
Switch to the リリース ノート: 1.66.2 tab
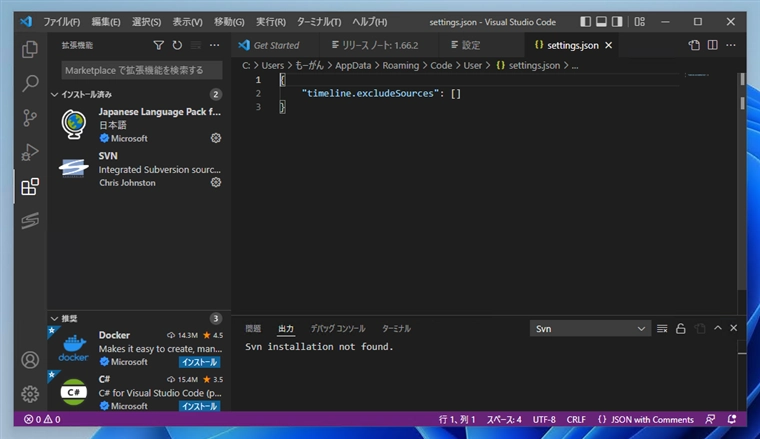(379, 45)
